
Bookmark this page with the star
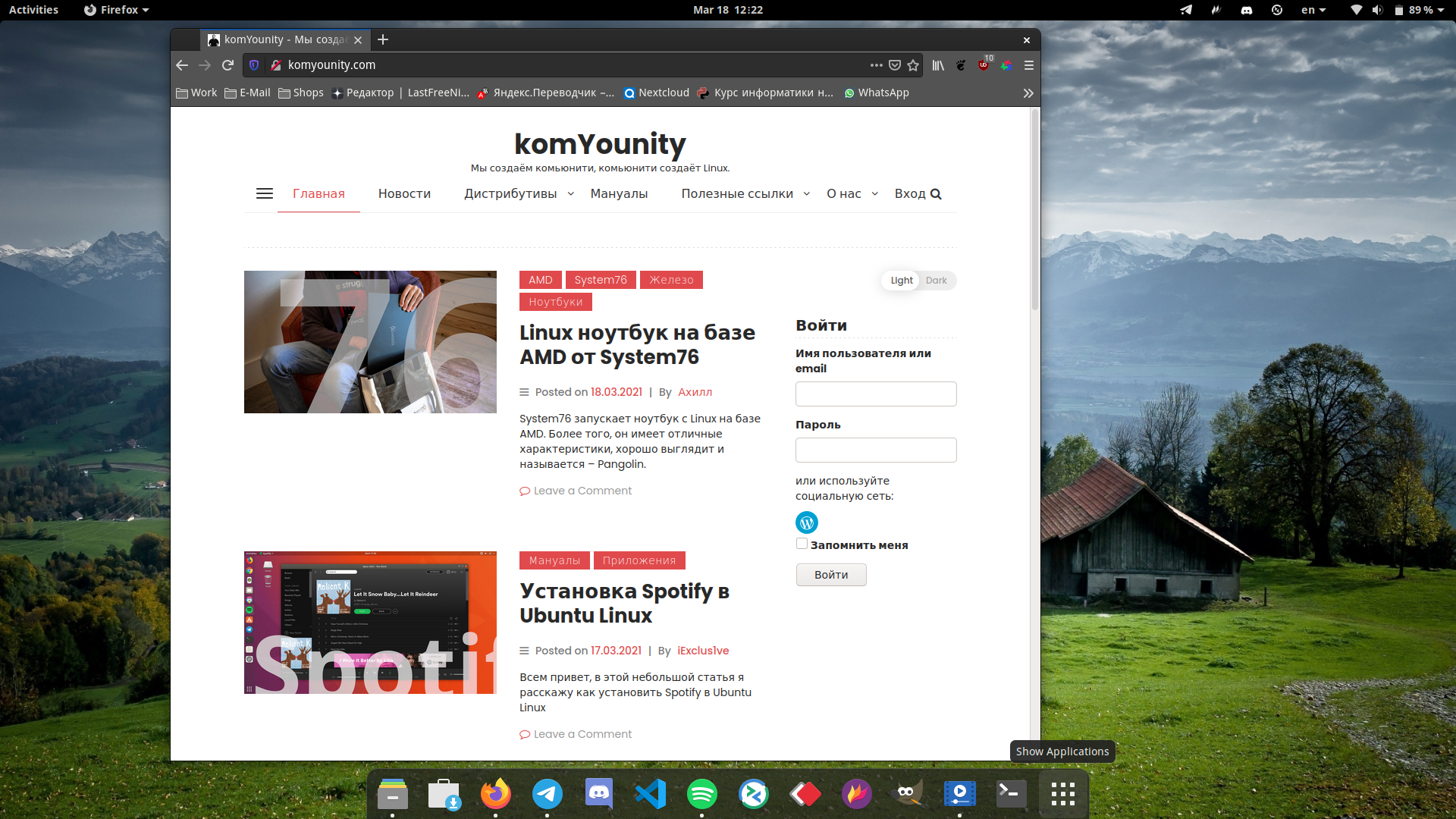tap(913, 65)
